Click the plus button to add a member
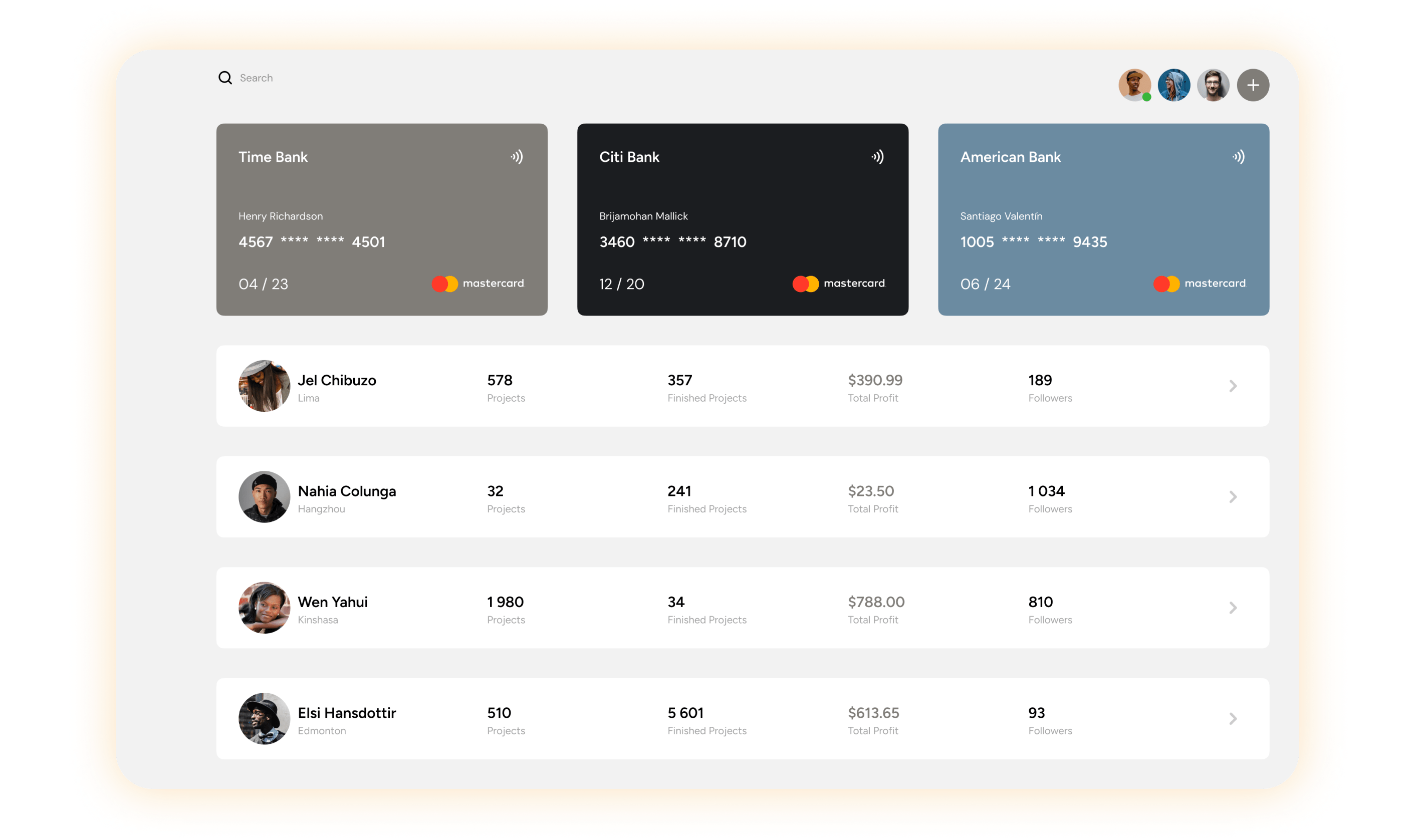This screenshot has width=1415, height=840. pos(1253,86)
